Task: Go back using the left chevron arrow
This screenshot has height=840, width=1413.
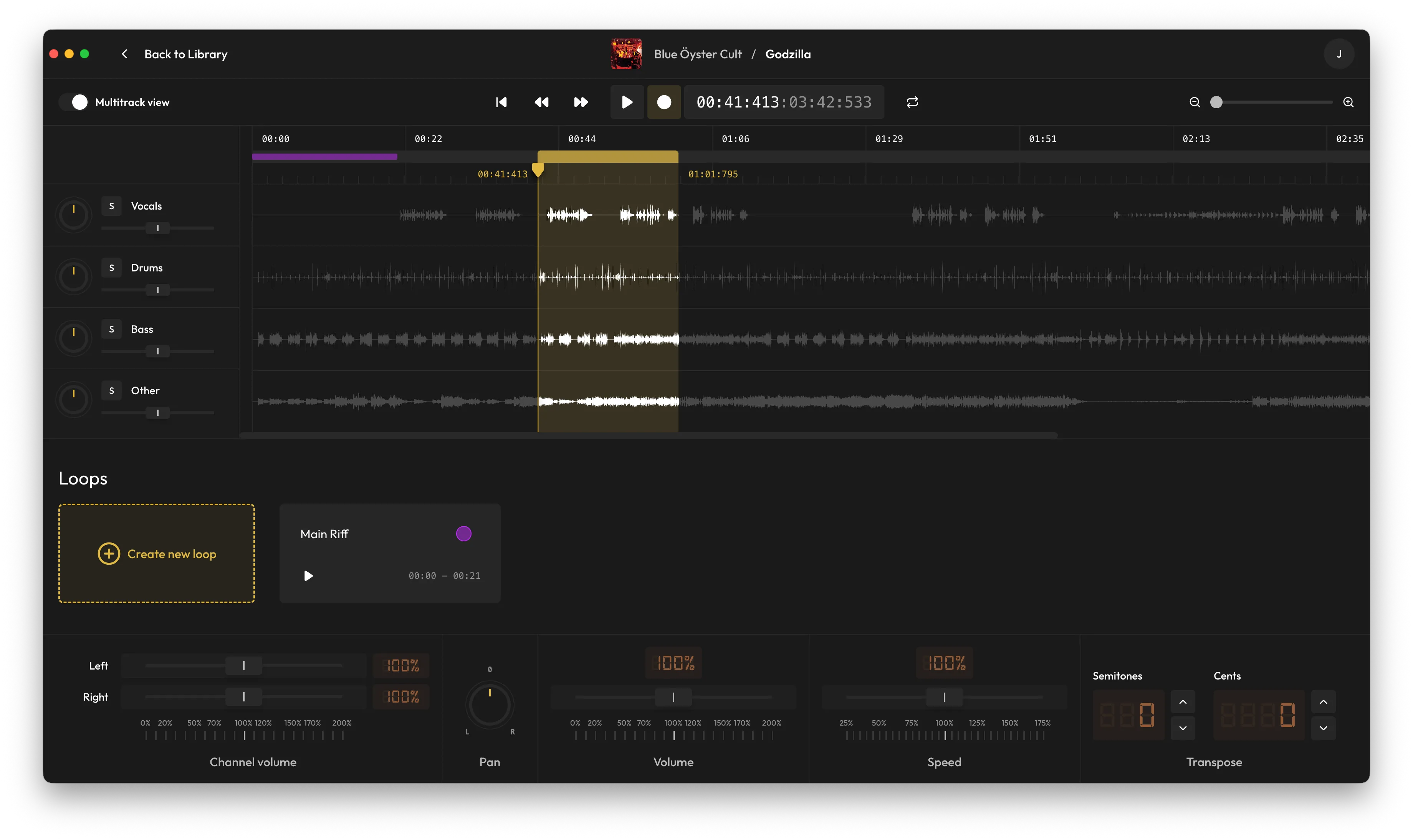Action: [x=124, y=54]
